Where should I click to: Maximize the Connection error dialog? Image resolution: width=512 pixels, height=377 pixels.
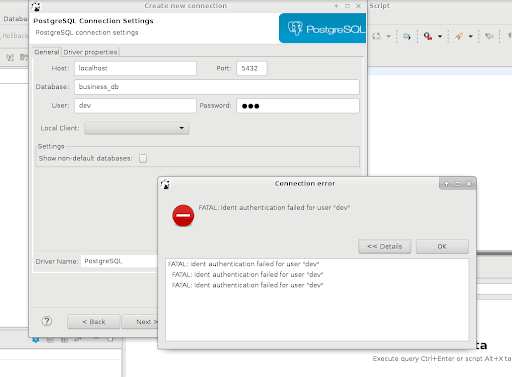[458, 184]
